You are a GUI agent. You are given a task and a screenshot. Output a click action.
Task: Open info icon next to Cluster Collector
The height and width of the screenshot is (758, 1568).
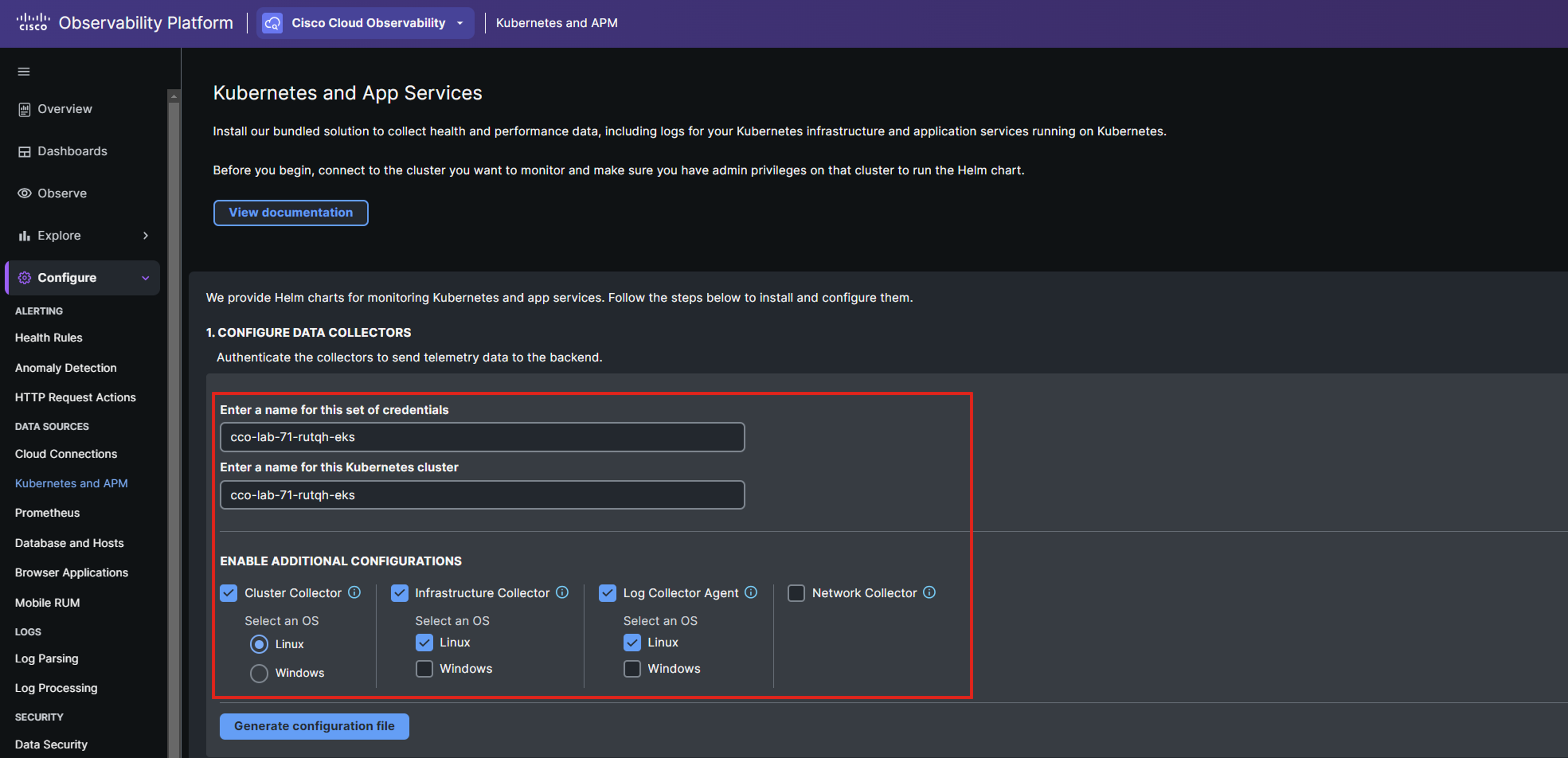[354, 592]
